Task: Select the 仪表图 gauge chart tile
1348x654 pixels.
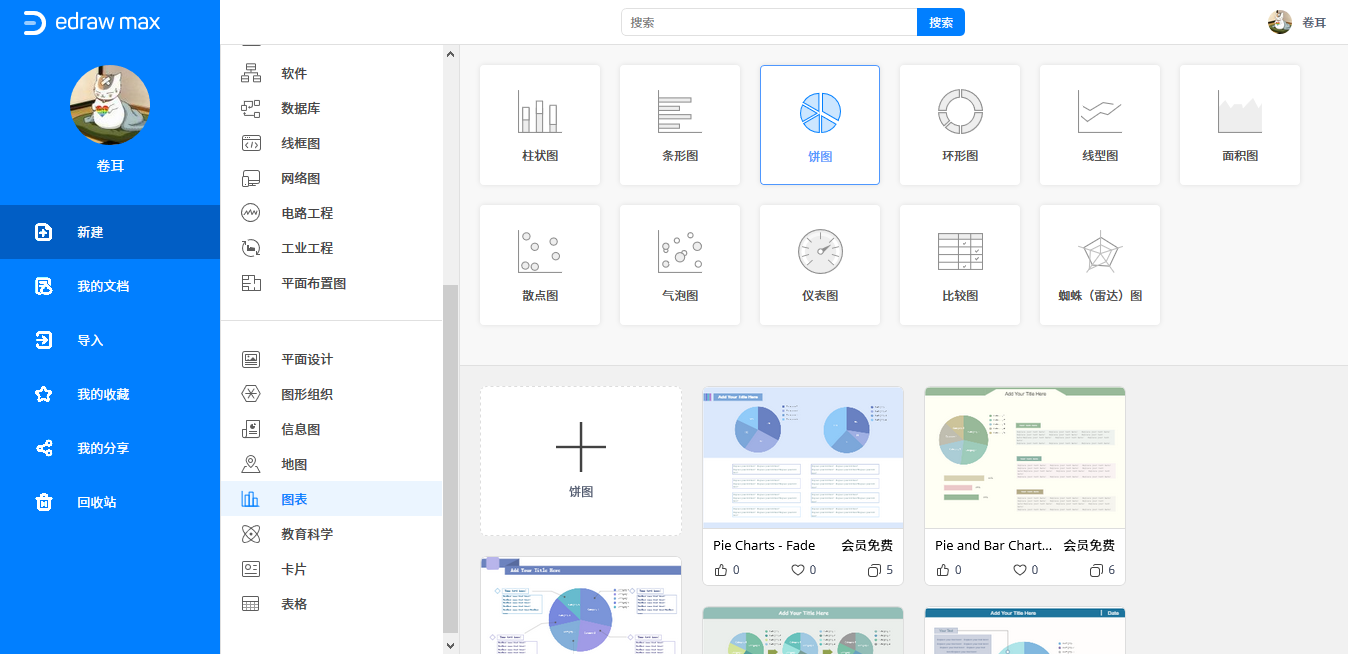Action: 820,265
